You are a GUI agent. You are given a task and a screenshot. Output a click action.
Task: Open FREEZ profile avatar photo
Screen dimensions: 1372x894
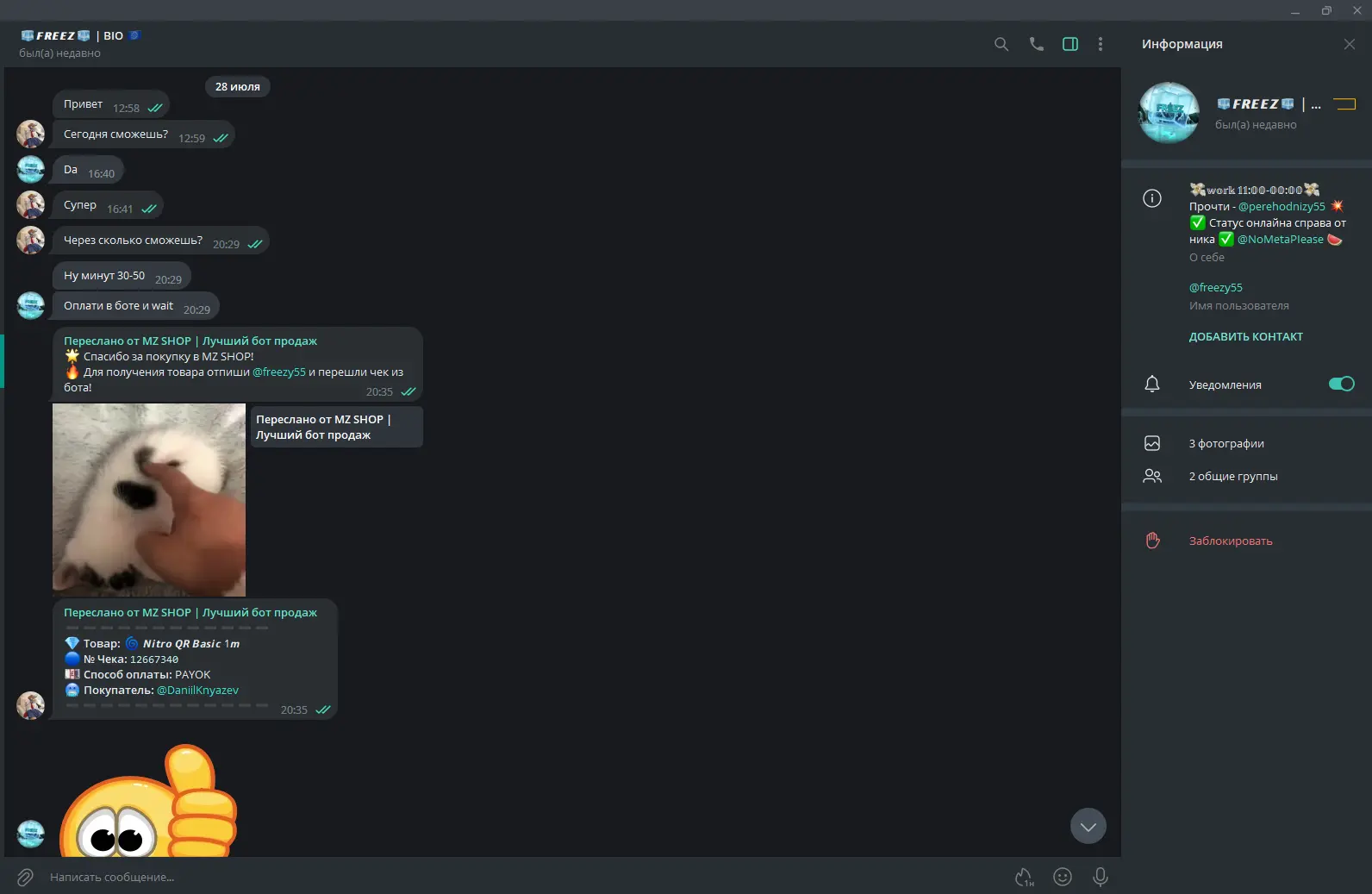pos(1169,112)
